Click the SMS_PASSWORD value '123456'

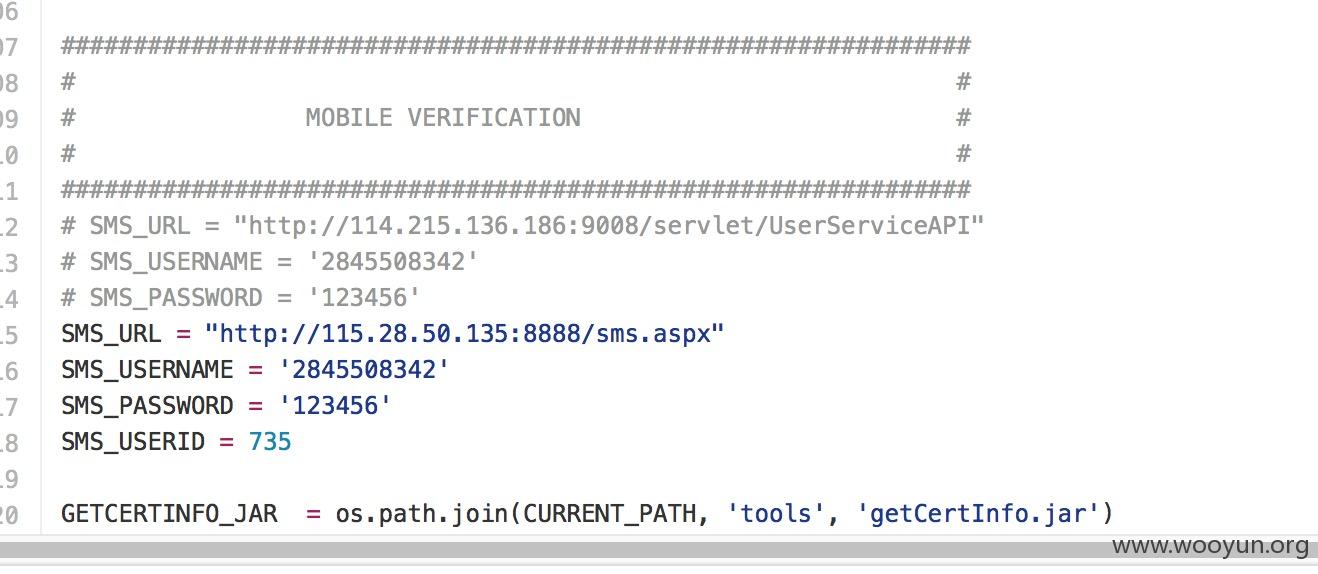coord(334,405)
